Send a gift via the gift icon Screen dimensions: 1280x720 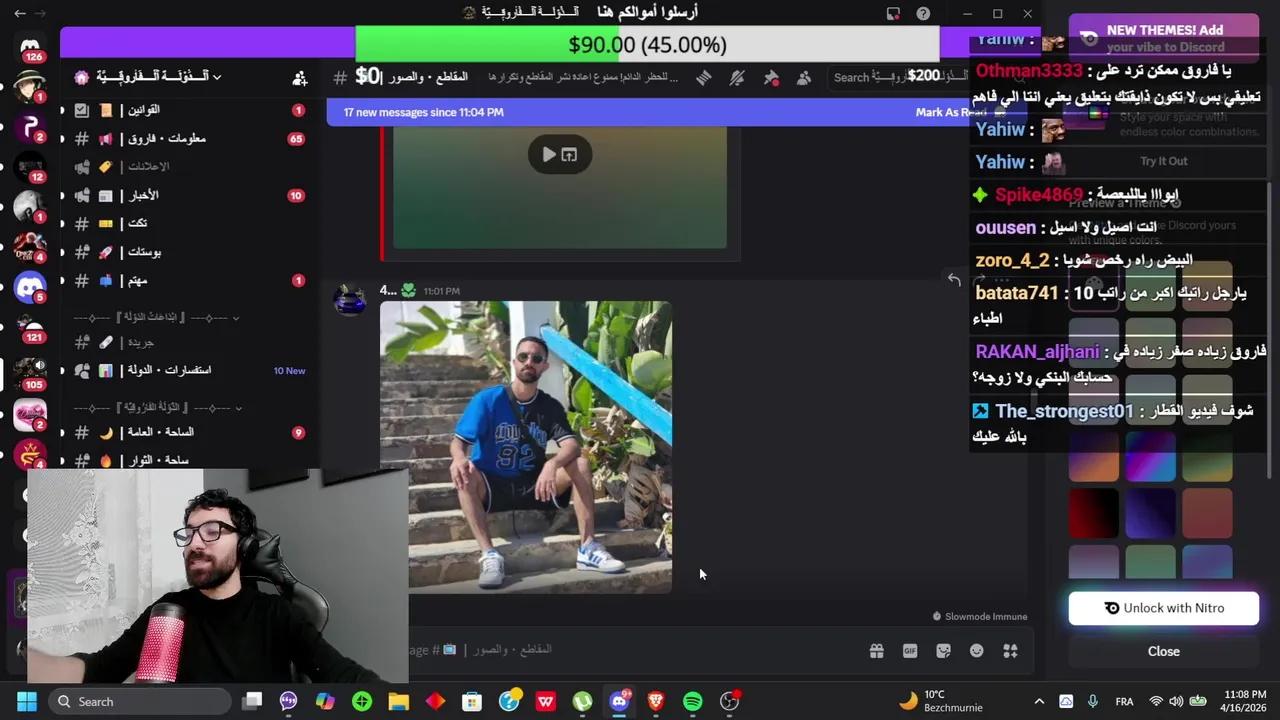pyautogui.click(x=876, y=651)
